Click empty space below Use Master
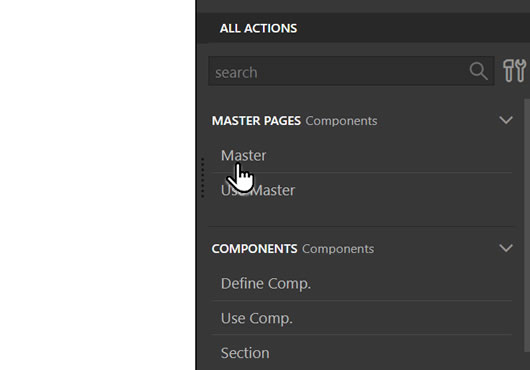 (x=362, y=216)
